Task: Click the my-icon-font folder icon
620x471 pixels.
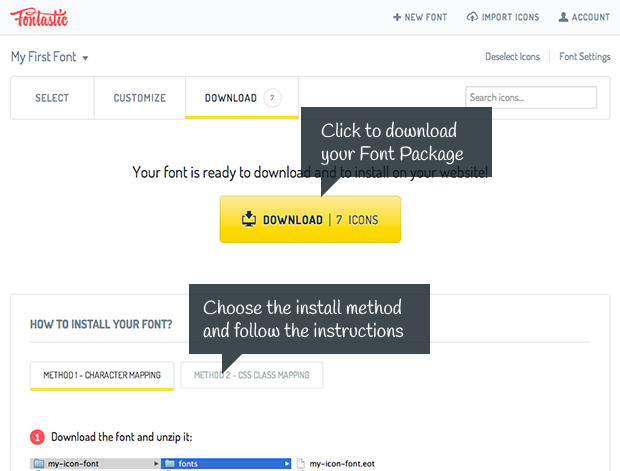Action: click(39, 463)
